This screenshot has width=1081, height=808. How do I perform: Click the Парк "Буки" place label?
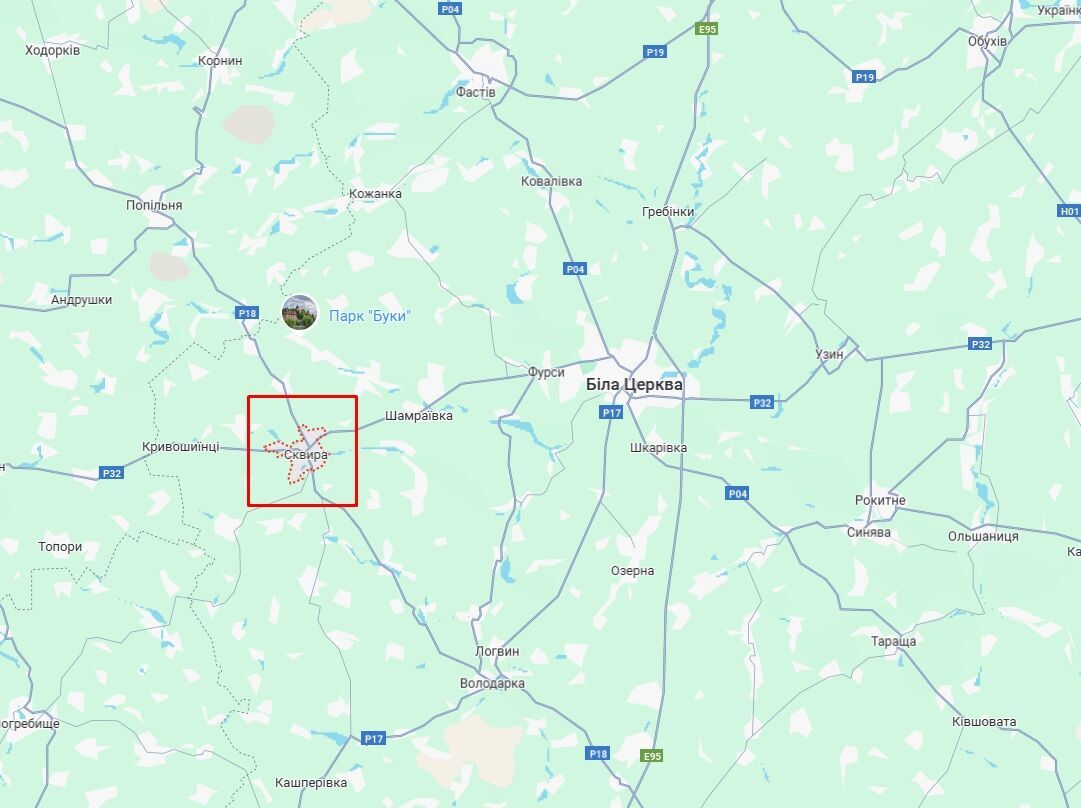click(370, 316)
